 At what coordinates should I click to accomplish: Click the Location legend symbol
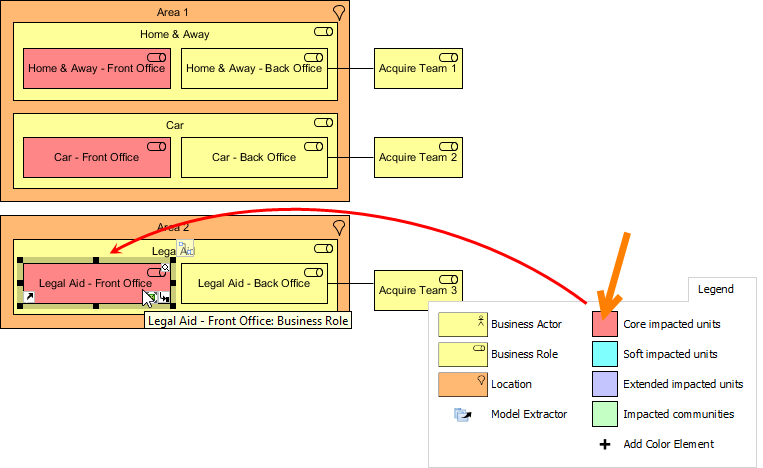462,384
